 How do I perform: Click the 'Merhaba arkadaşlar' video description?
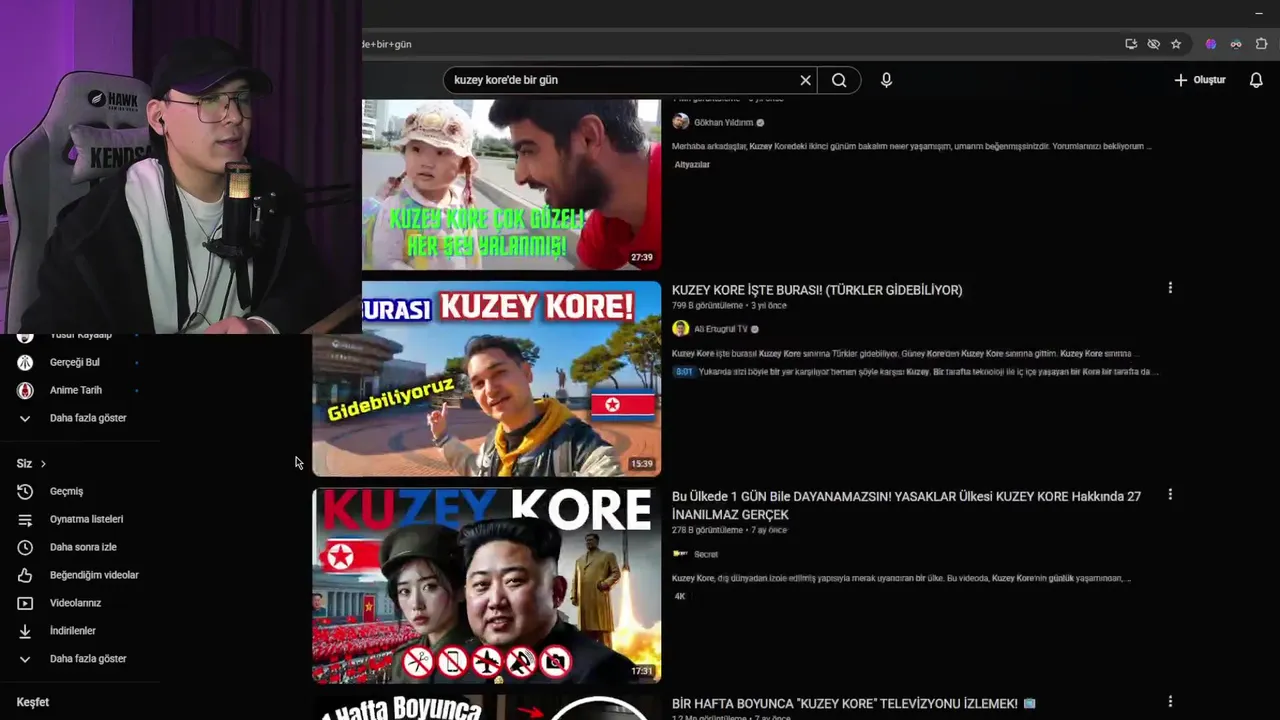coord(912,146)
